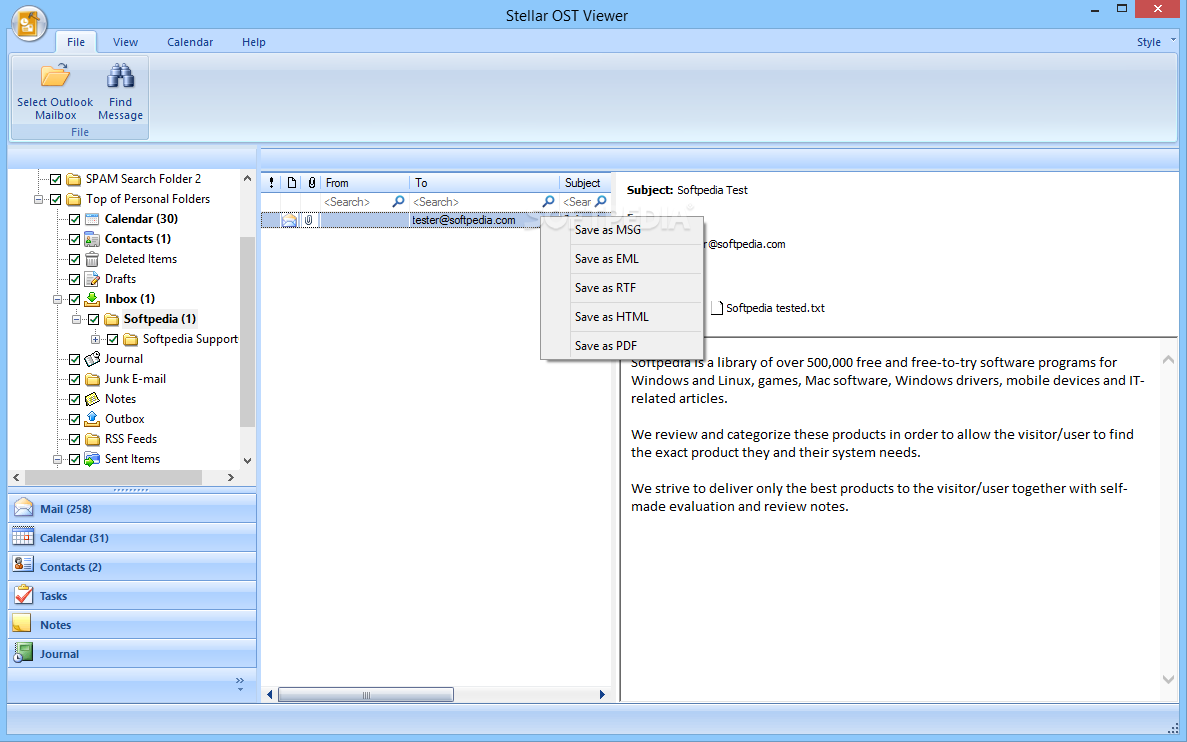The height and width of the screenshot is (742, 1187).
Task: Sort by importance exclamation column header
Action: click(x=271, y=182)
